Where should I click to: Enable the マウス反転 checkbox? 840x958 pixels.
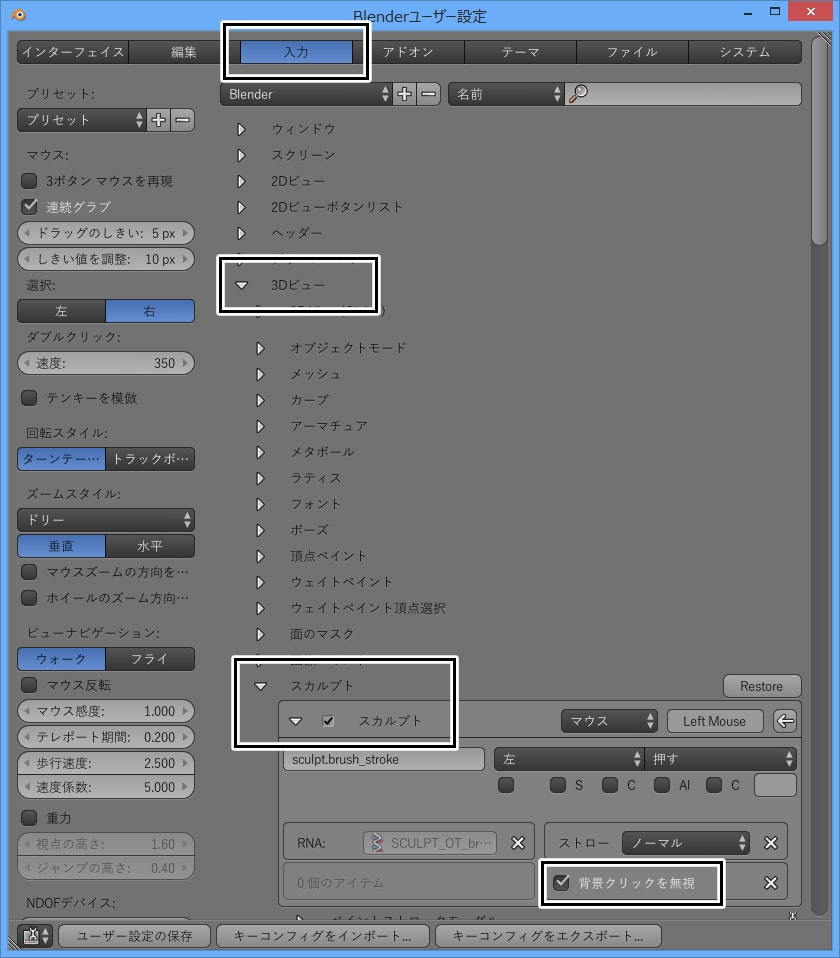click(29, 685)
